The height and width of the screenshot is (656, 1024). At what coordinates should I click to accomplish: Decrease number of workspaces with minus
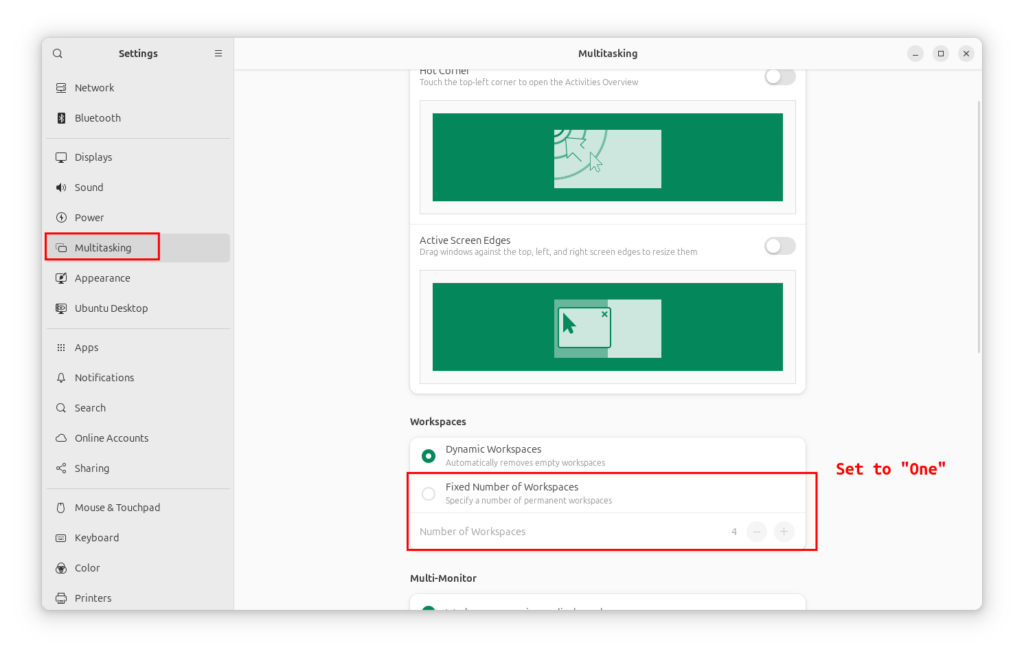pos(757,532)
